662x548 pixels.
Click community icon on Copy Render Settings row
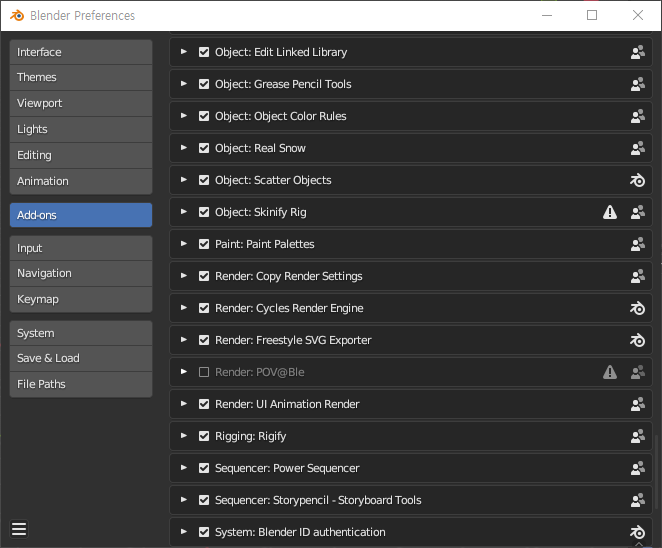638,276
